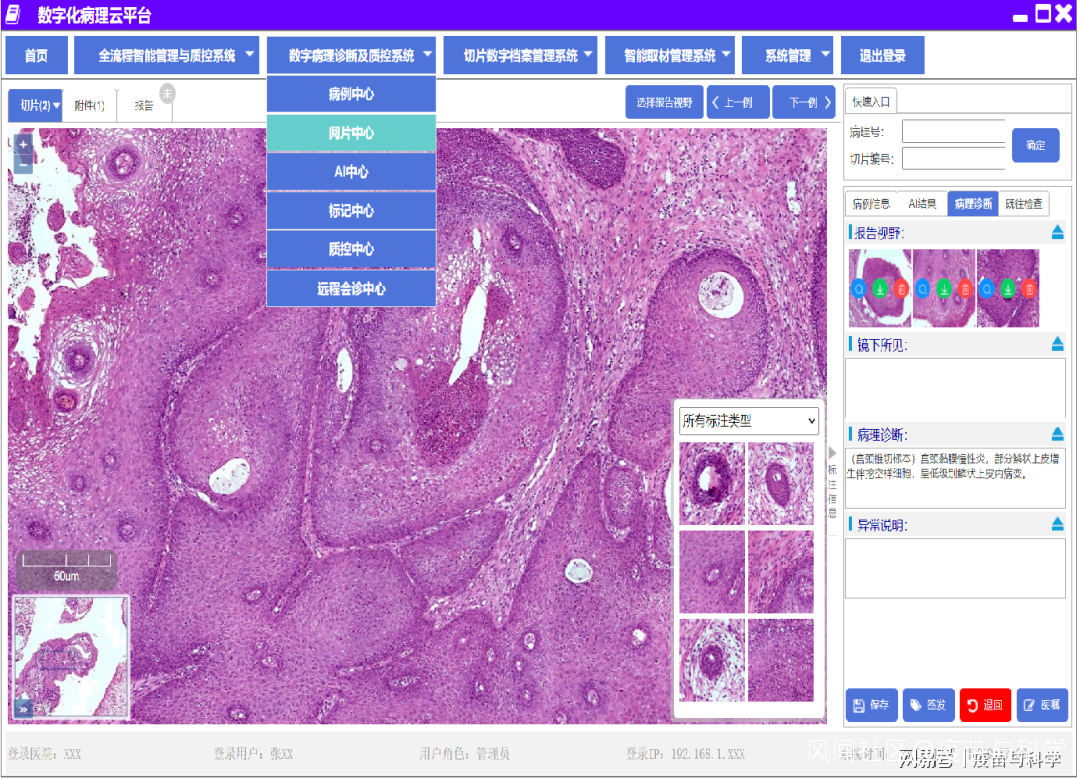The width and height of the screenshot is (1080, 779).
Task: Magnify the first report view thumbnail
Action: point(859,289)
